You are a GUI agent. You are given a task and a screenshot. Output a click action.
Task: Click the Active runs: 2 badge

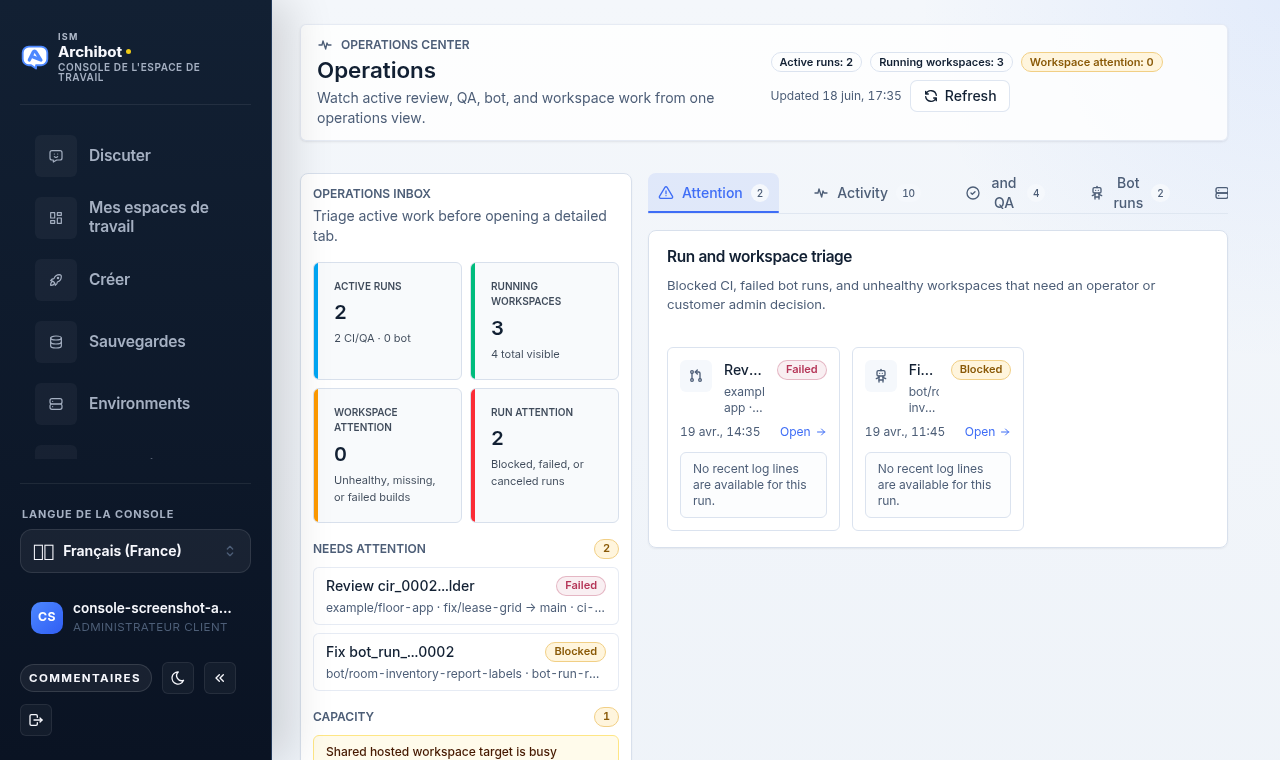point(816,62)
